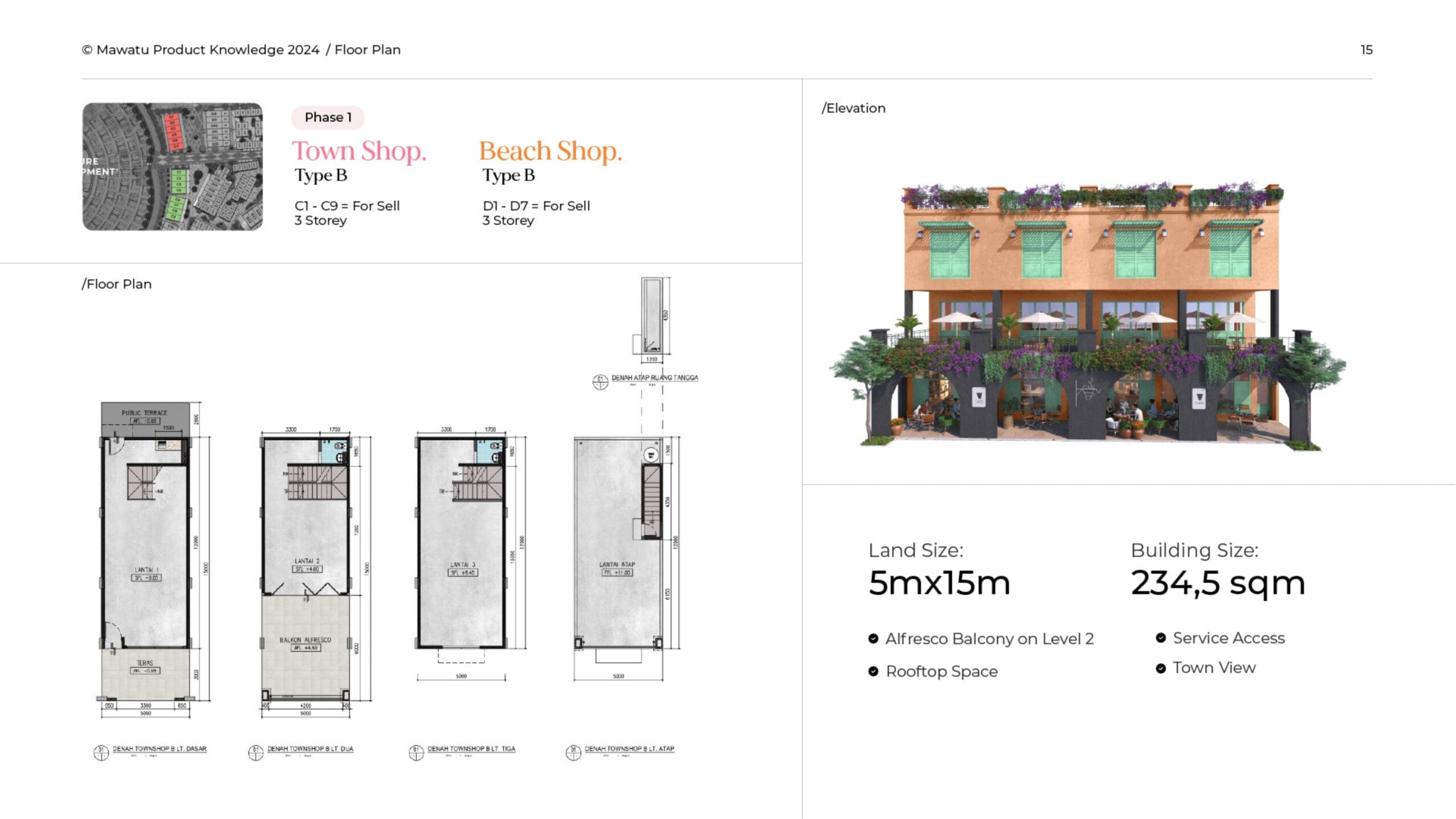The height and width of the screenshot is (819, 1456).
Task: Click Denah Atap Ruang Tangga marker icon
Action: click(600, 382)
